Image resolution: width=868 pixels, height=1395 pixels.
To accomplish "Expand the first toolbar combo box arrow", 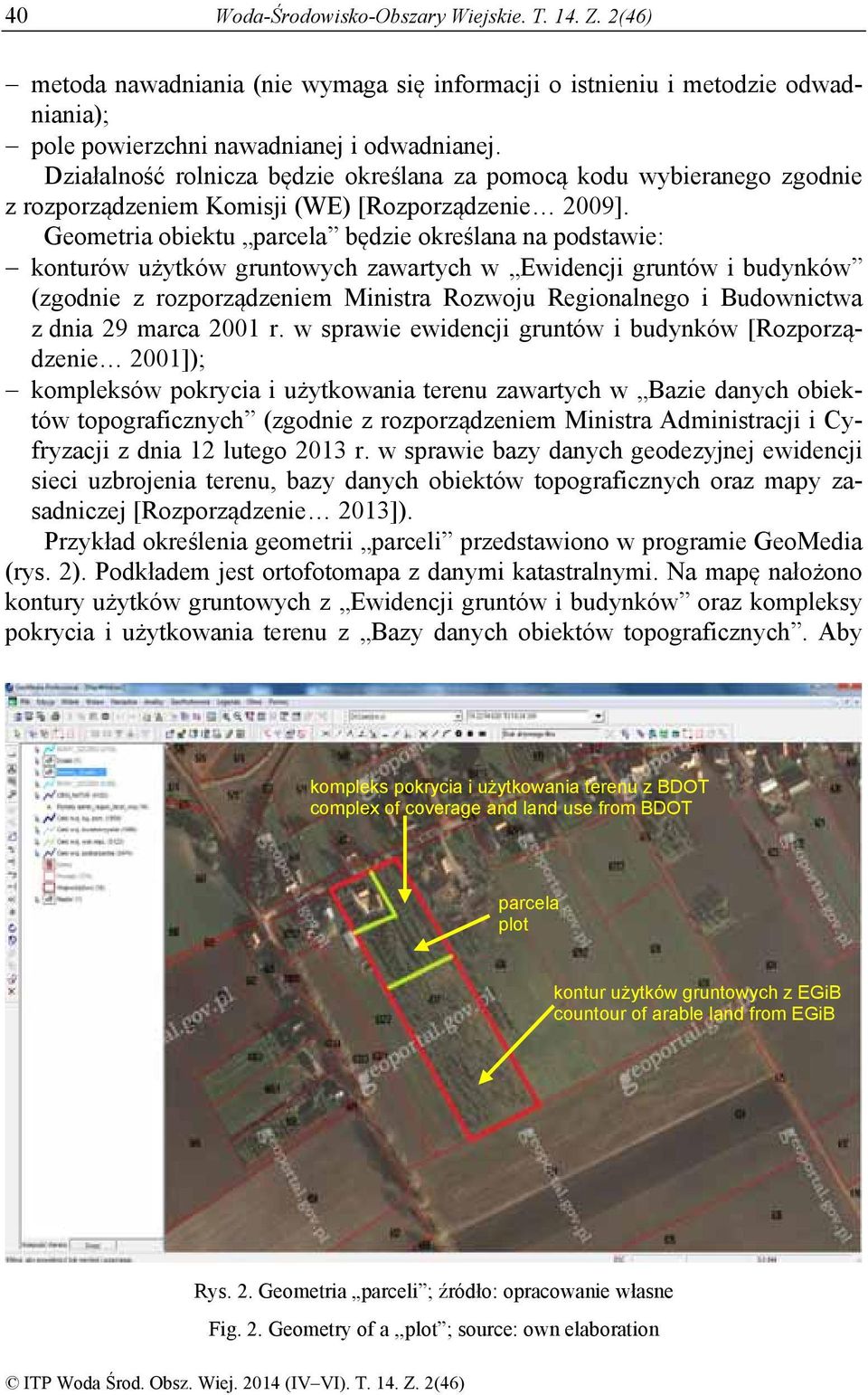I will click(458, 716).
